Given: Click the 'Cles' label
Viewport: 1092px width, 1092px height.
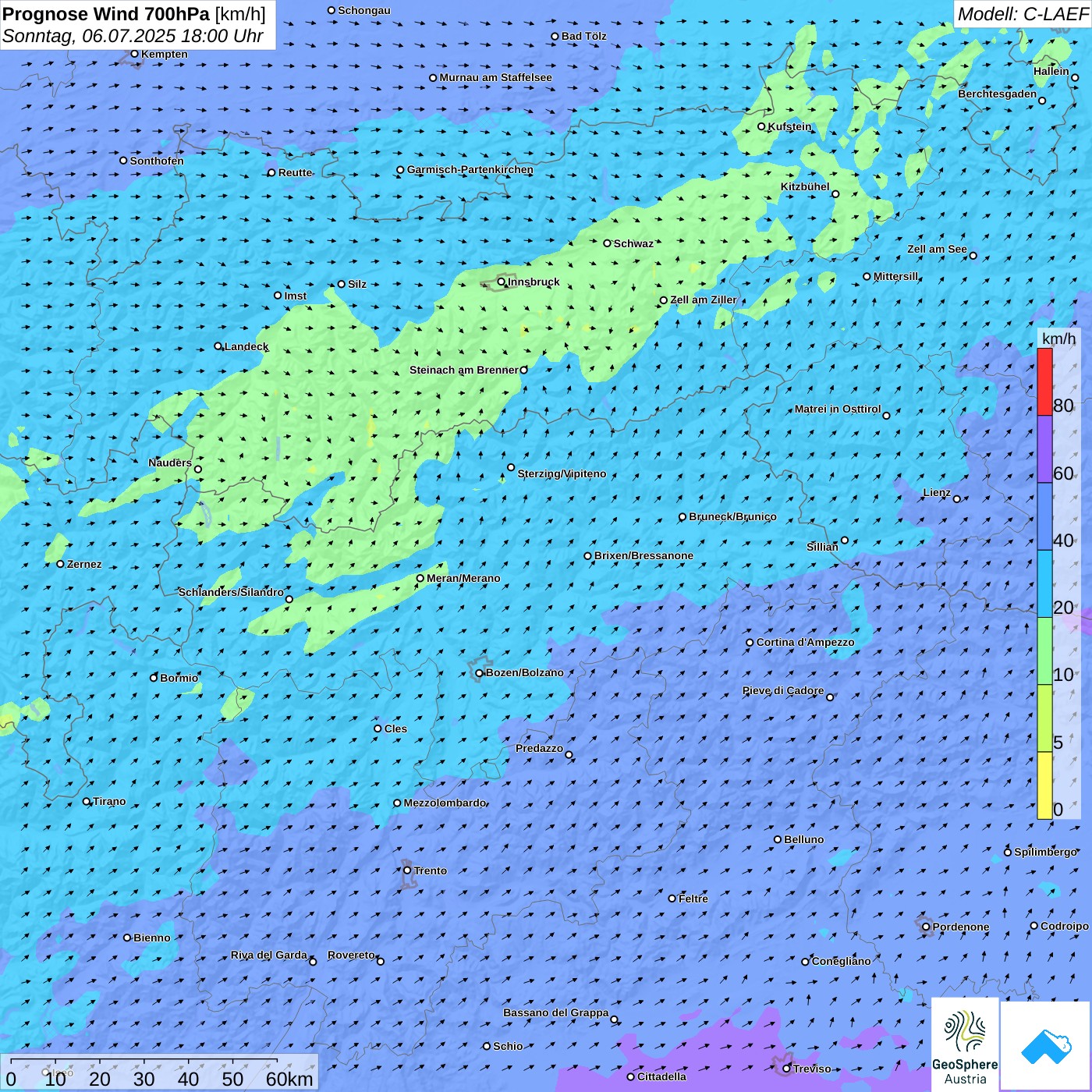Looking at the screenshot, I should (x=395, y=729).
